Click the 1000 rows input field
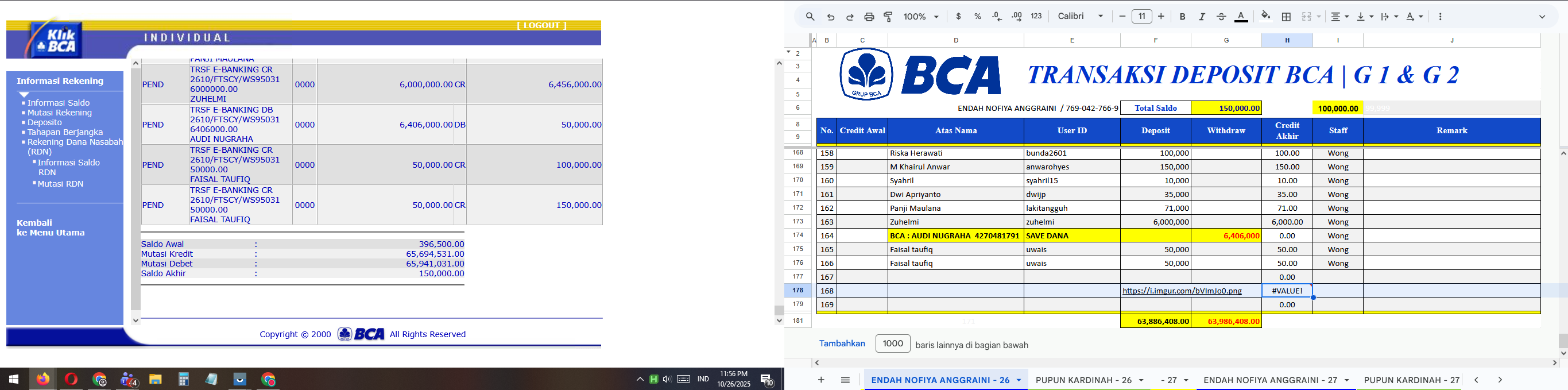This screenshot has width=1568, height=390. pos(892,343)
